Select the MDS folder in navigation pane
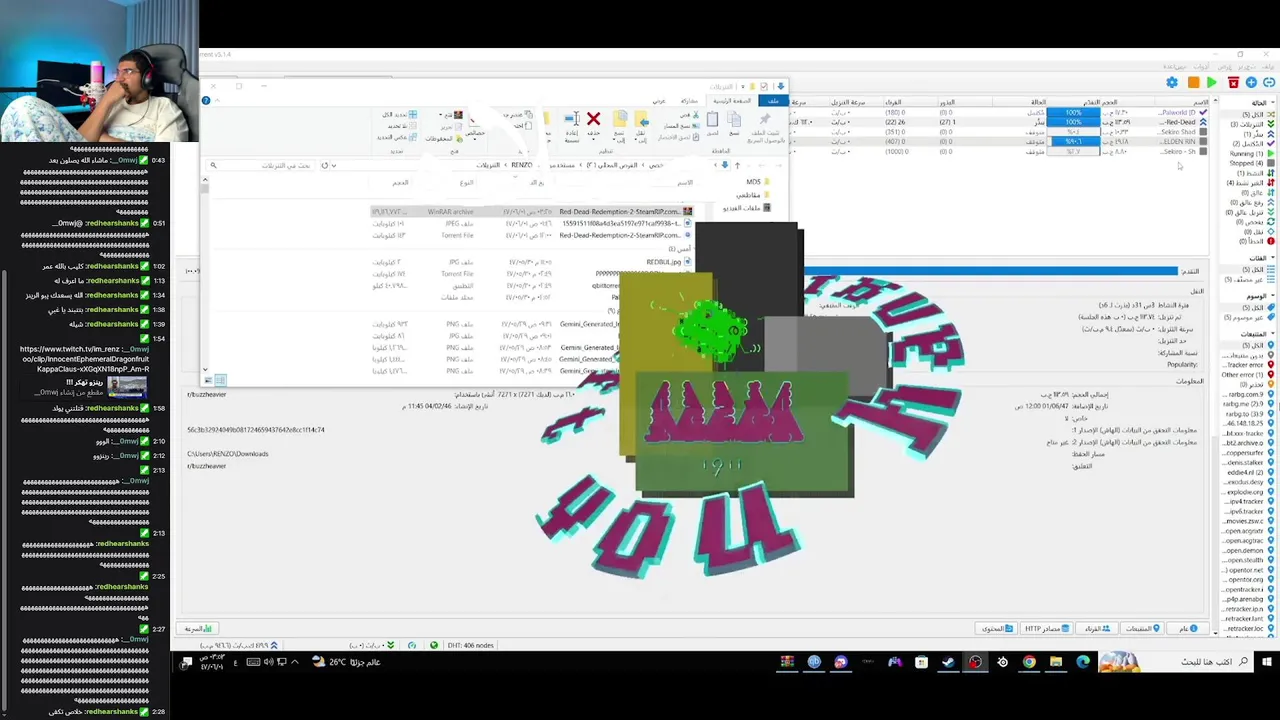Image resolution: width=1280 pixels, height=720 pixels. coord(758,182)
